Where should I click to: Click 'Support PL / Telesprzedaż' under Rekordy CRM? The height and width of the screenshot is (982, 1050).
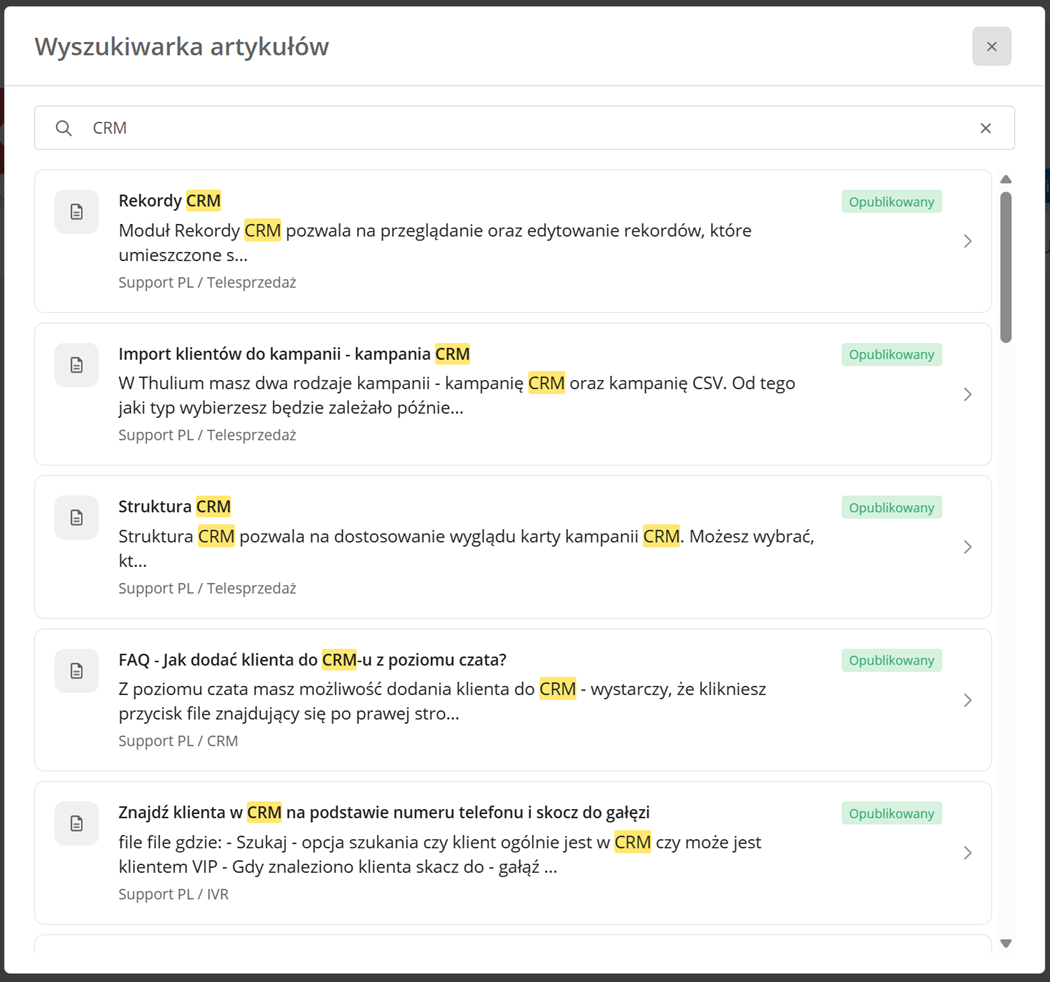(x=207, y=283)
